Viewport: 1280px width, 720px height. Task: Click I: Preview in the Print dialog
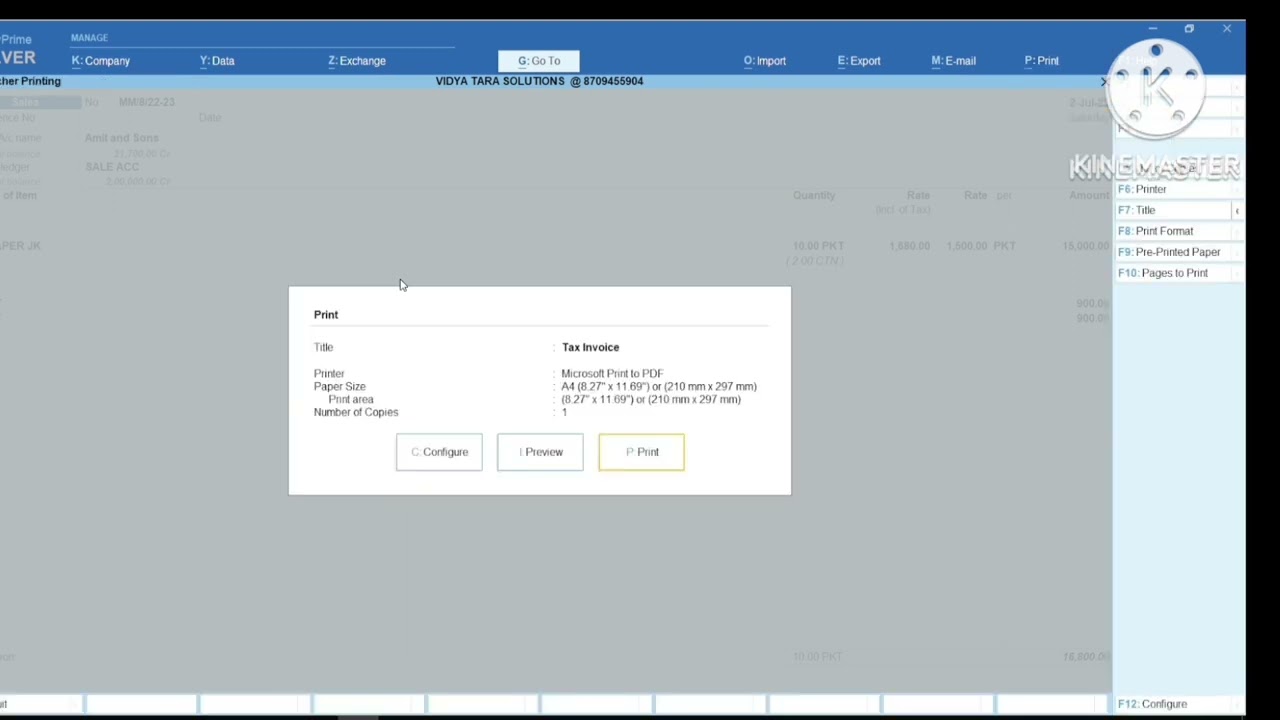pyautogui.click(x=540, y=452)
